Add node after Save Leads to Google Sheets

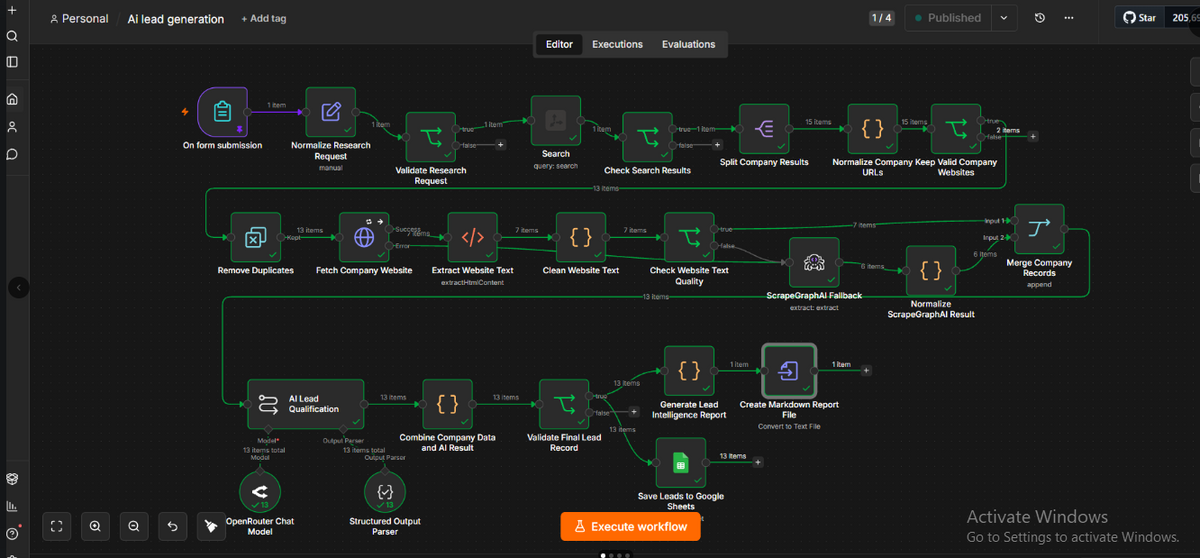point(758,462)
